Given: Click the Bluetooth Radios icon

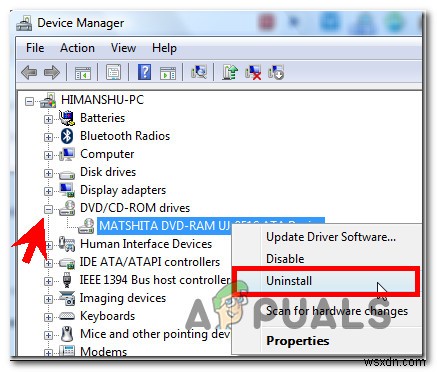Looking at the screenshot, I should [67, 136].
